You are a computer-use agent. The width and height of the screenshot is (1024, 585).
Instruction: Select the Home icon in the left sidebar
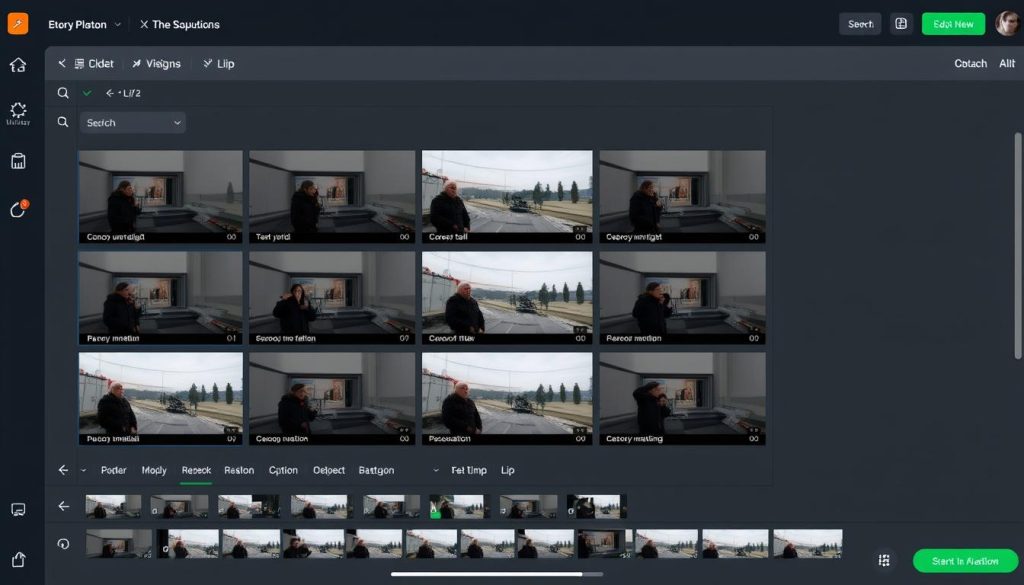click(19, 64)
